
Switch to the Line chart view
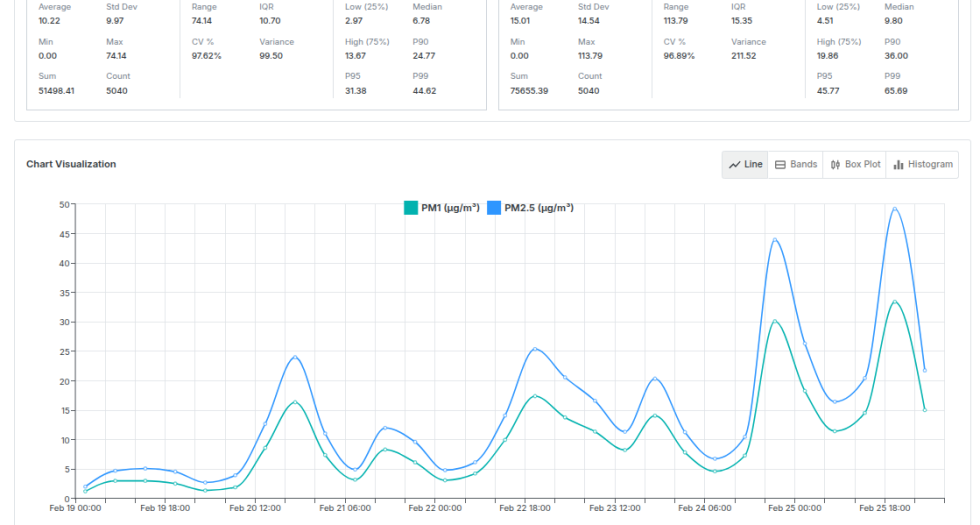745,165
